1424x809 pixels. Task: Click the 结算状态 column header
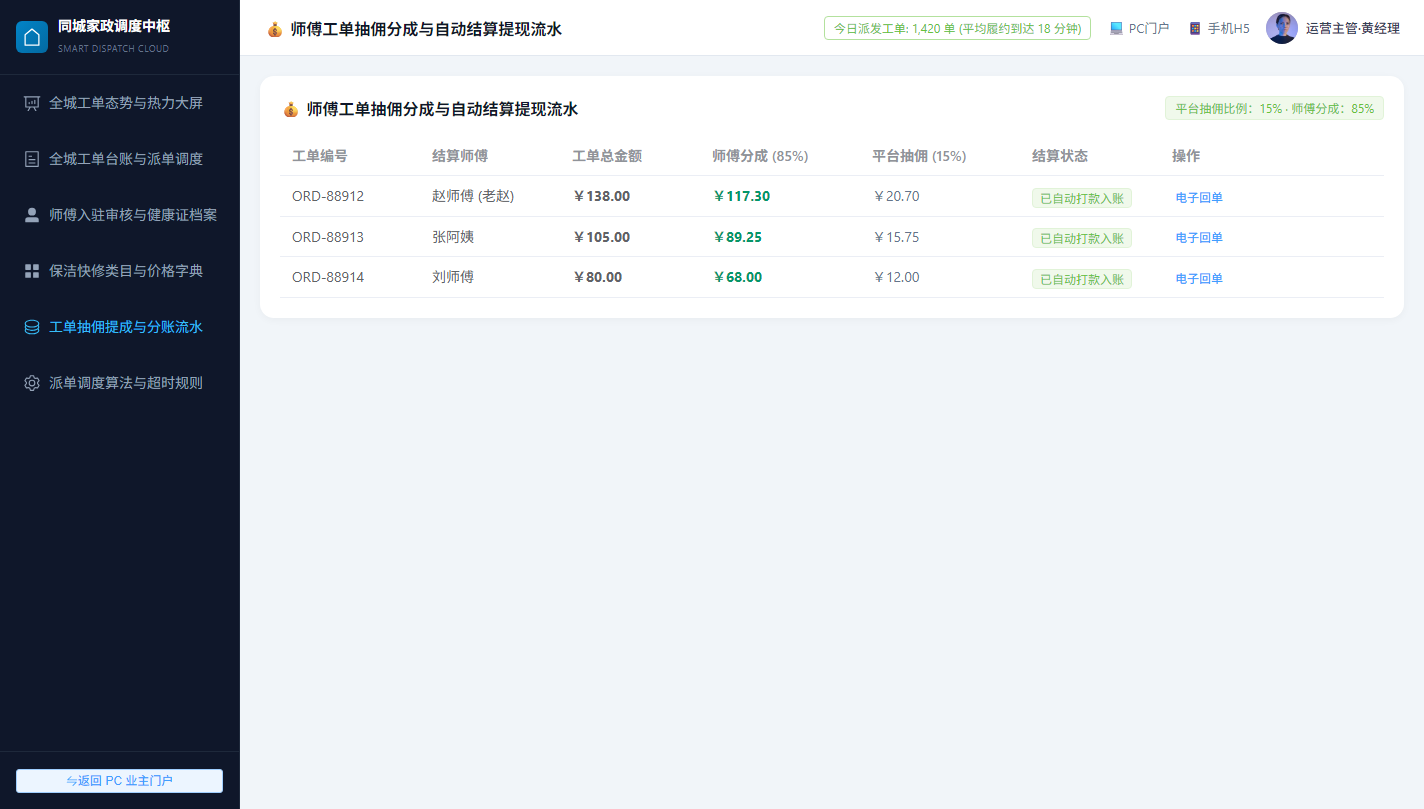(x=1060, y=156)
